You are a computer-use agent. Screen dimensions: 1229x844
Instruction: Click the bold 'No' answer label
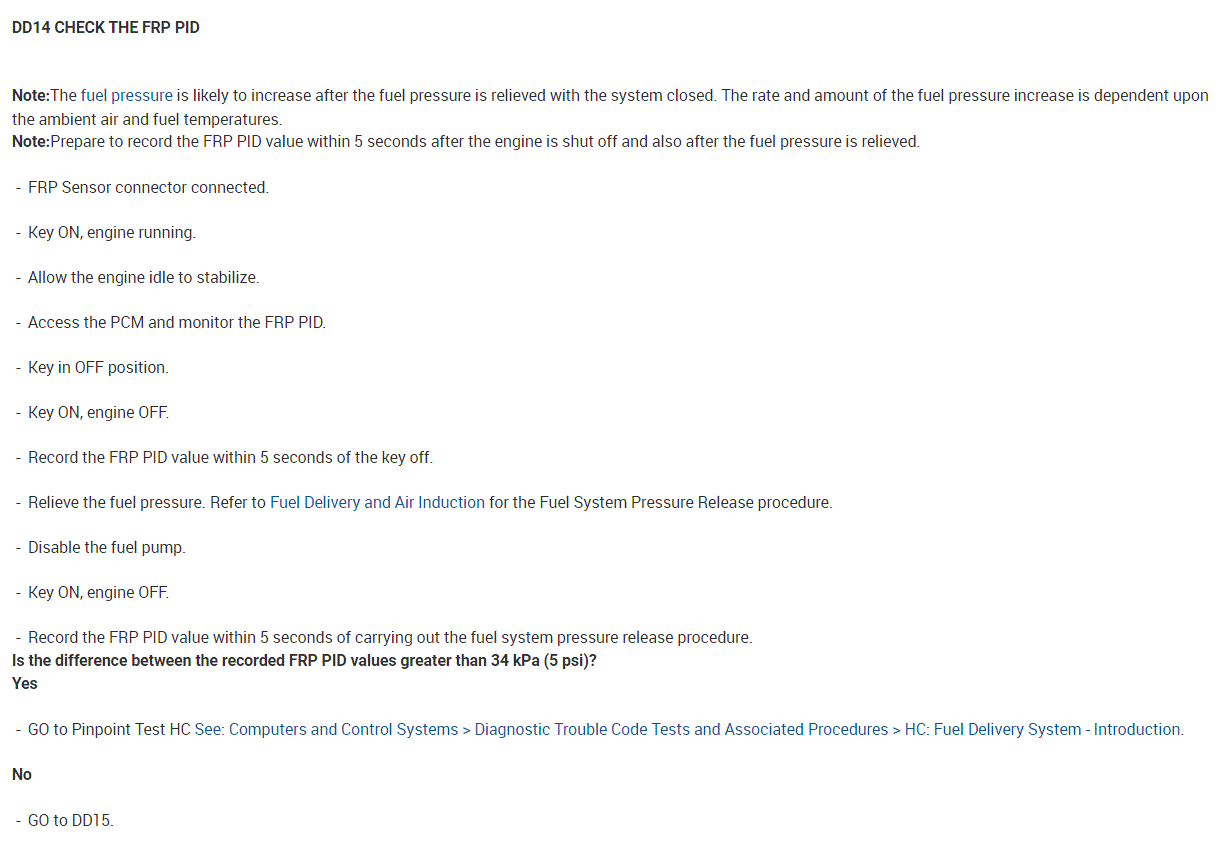coord(22,774)
